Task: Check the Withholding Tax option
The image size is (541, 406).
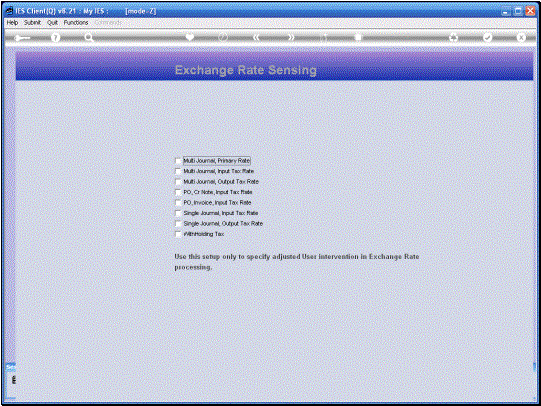Action: 178,234
